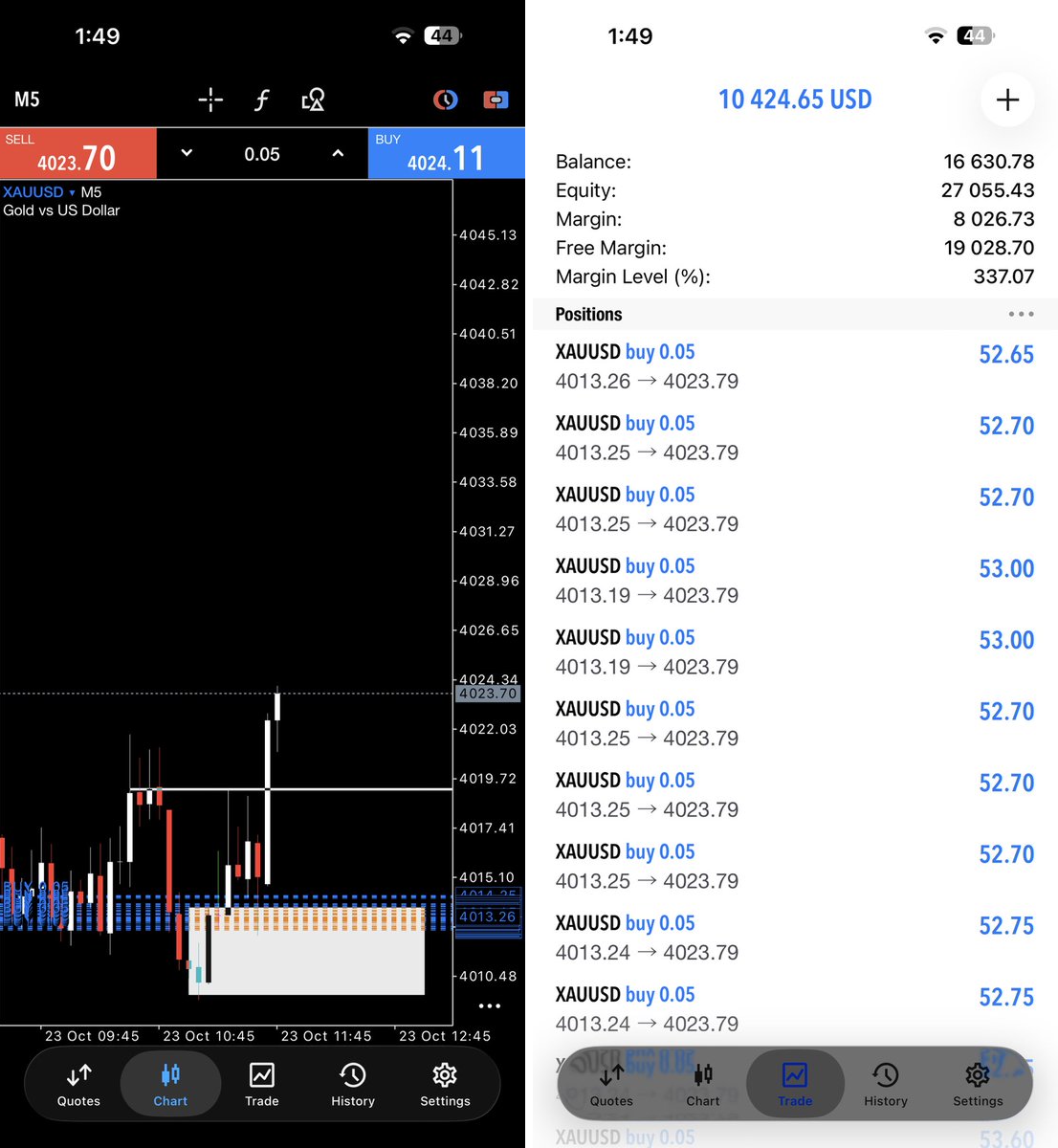Viewport: 1058px width, 1148px height.
Task: Open History tab in chart screen
Action: [353, 1085]
